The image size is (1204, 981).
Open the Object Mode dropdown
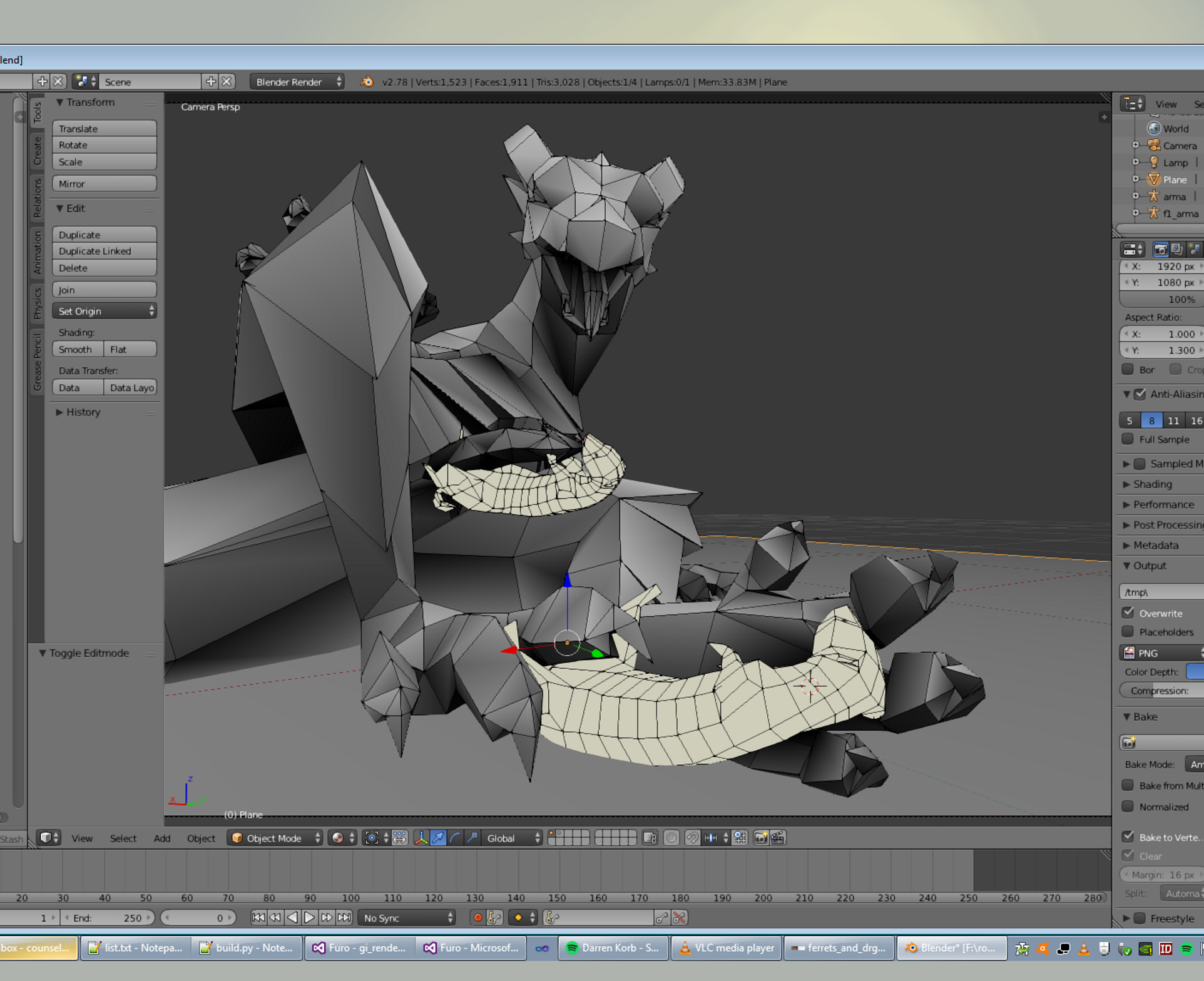(275, 838)
